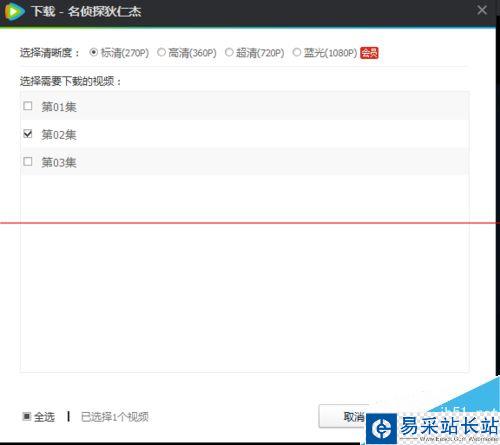500x445 pixels.
Task: Click the 第03集 episode label
Action: pyautogui.click(x=59, y=163)
